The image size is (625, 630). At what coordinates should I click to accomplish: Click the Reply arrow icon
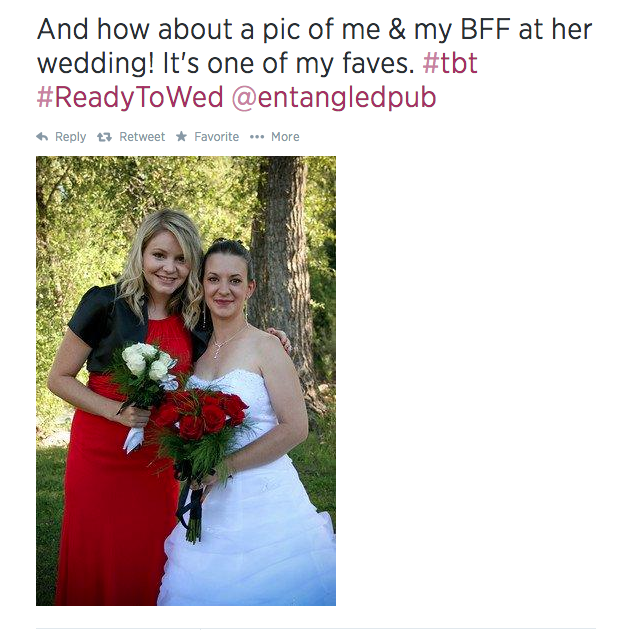pos(42,137)
